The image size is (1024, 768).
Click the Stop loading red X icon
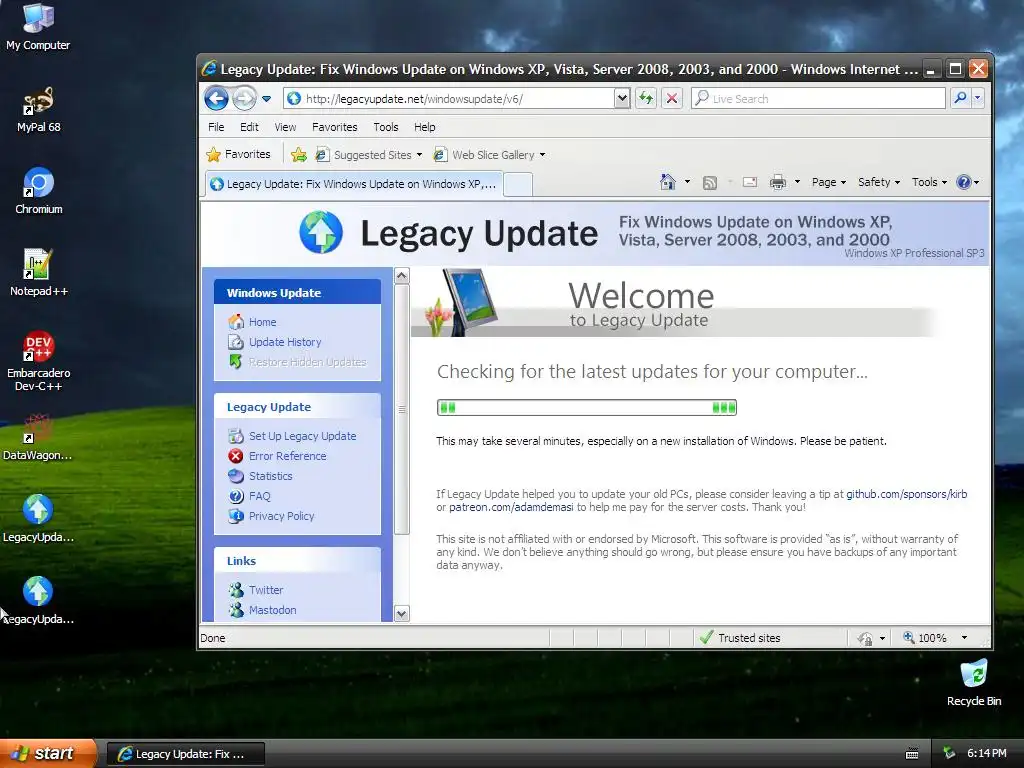point(671,99)
